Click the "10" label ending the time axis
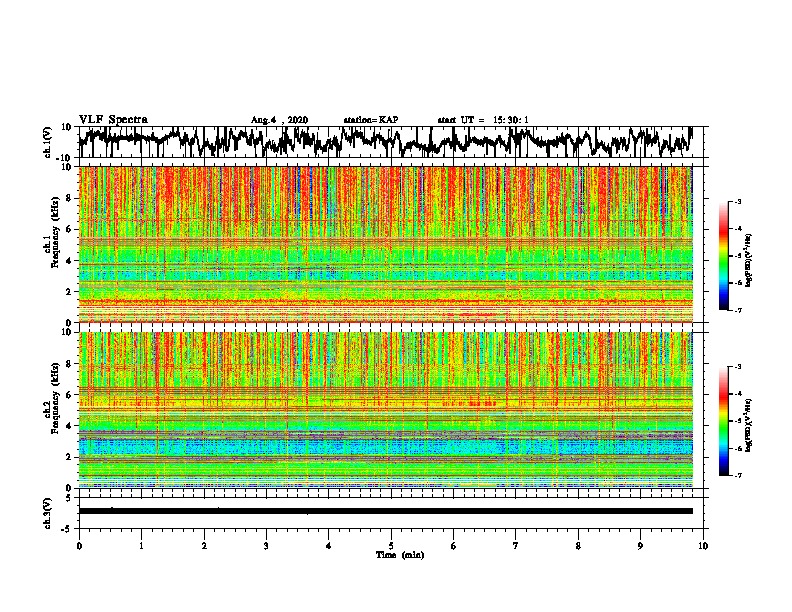The width and height of the screenshot is (792, 612). click(x=703, y=546)
